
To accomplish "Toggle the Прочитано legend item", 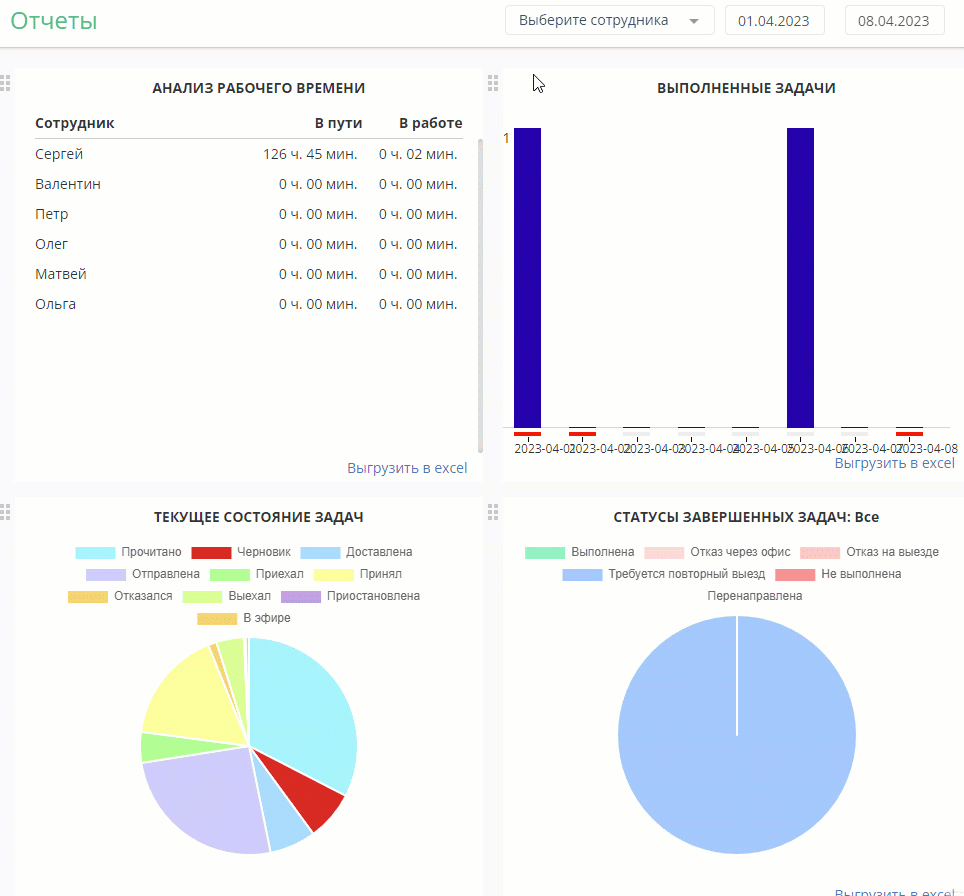I will [x=128, y=552].
